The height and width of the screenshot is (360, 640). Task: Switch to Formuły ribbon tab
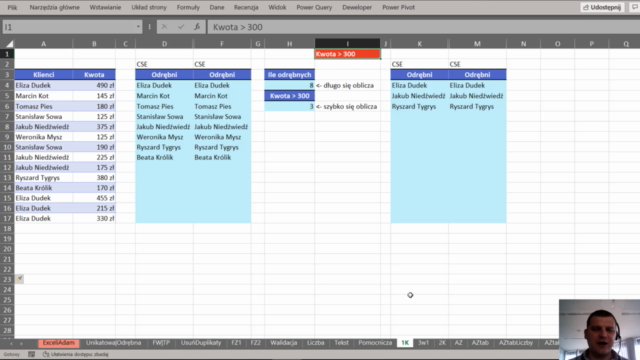(x=188, y=7)
